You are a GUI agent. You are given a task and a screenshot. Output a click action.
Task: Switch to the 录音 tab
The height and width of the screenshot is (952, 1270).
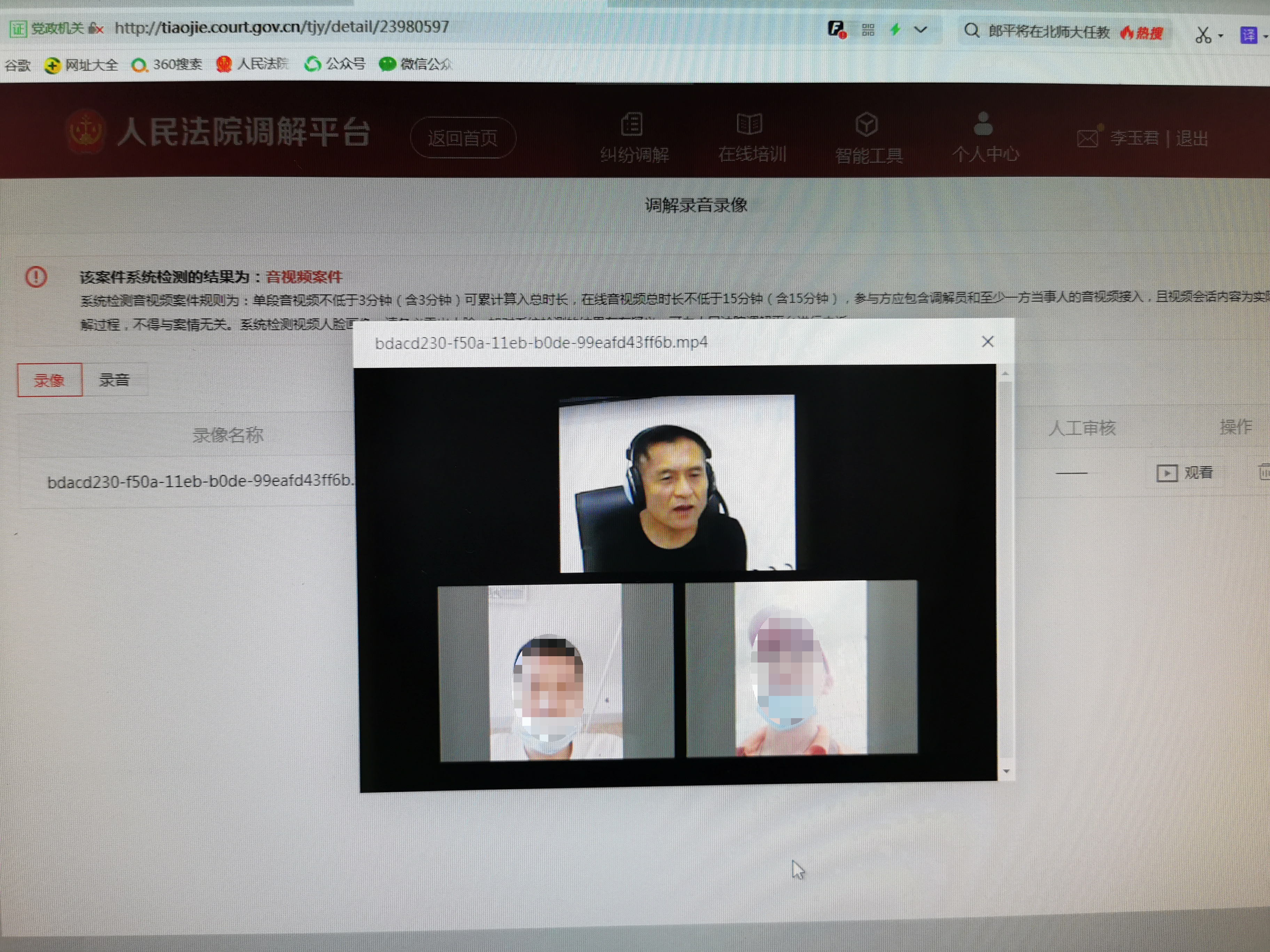point(114,380)
